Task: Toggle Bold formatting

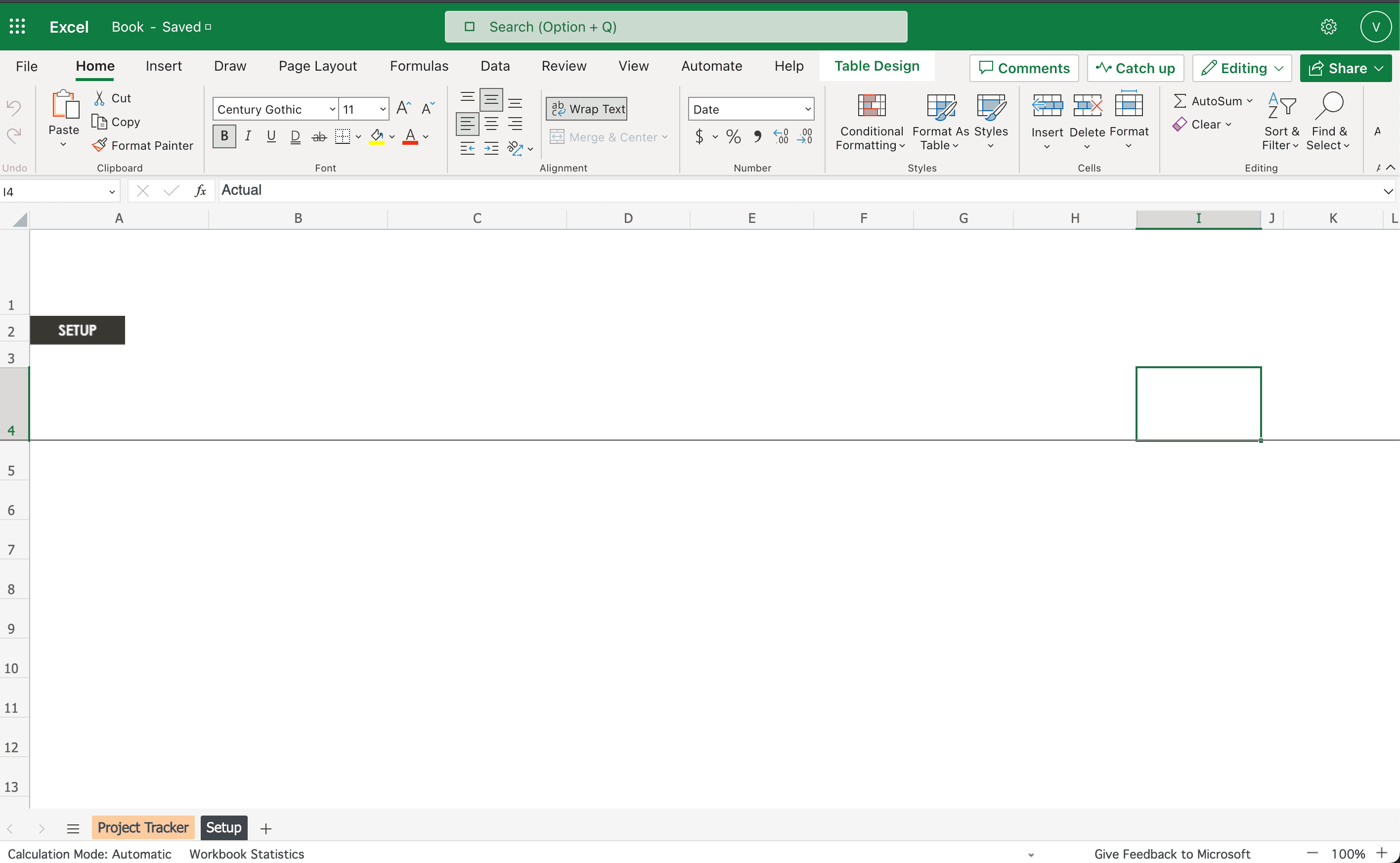Action: (x=224, y=136)
